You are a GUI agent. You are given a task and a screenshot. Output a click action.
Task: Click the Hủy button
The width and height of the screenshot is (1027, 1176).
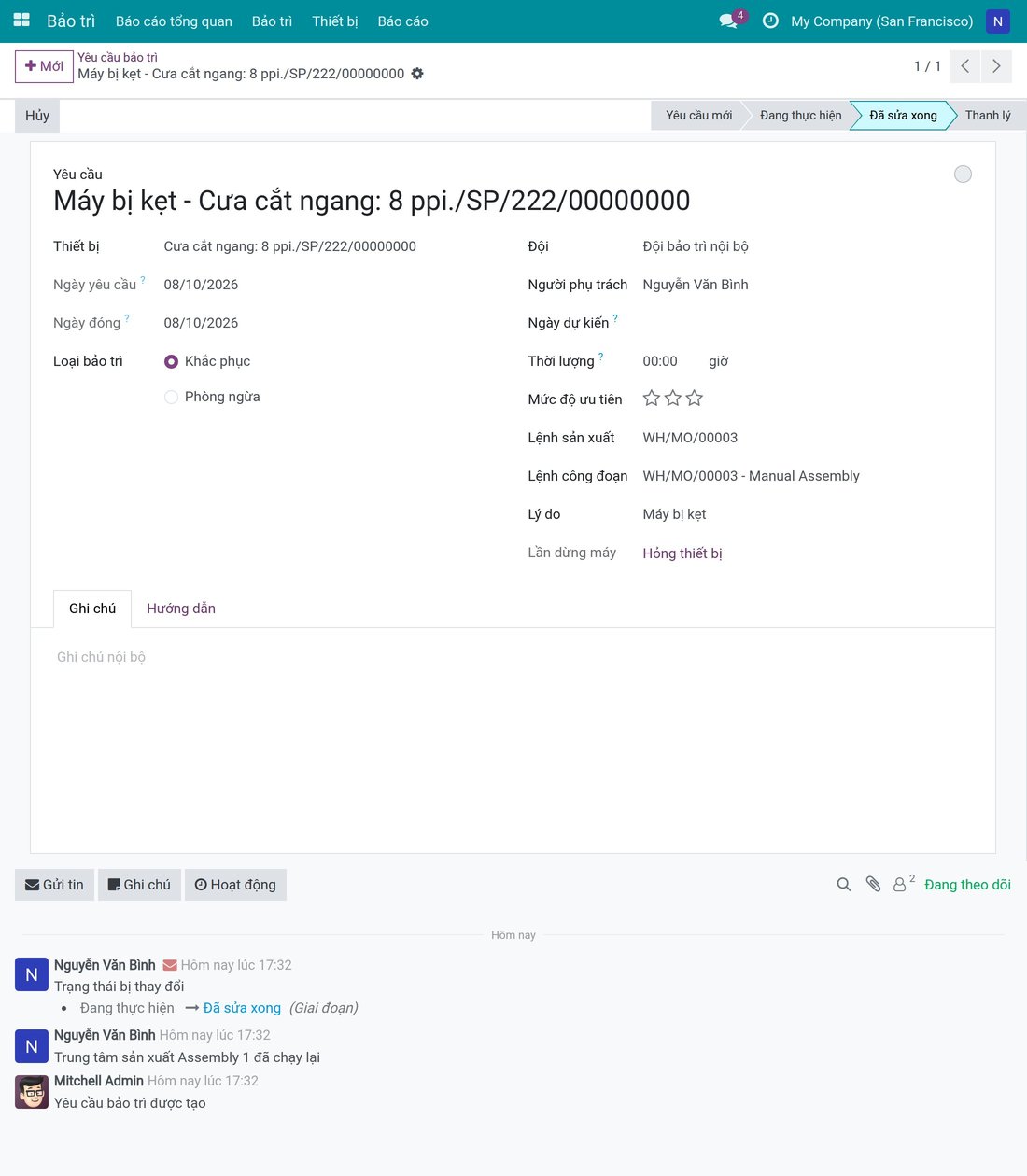pos(37,116)
